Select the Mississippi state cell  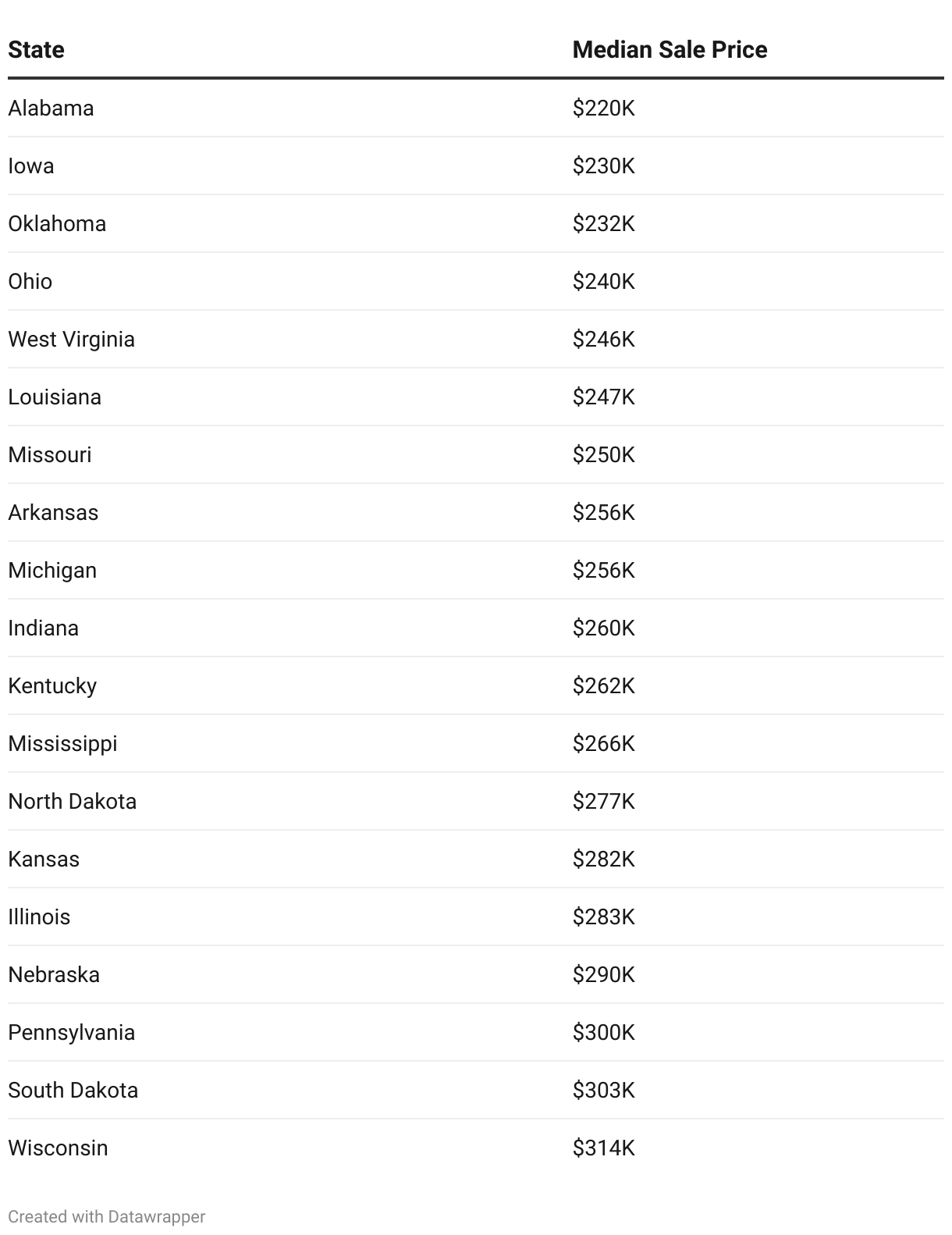[62, 743]
